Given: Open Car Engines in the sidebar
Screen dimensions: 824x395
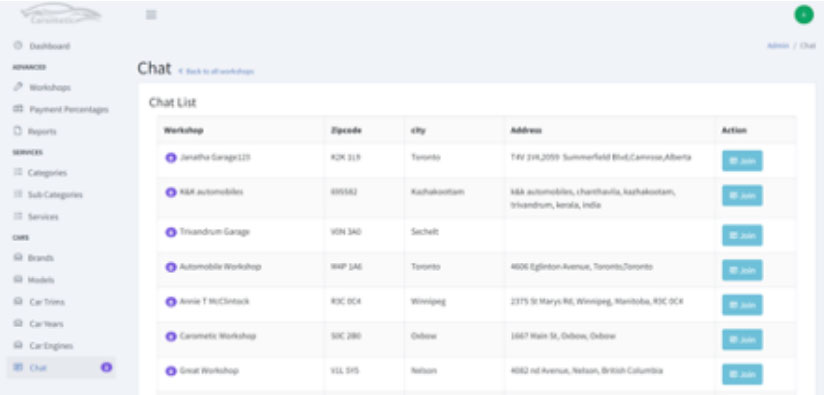Looking at the screenshot, I should coord(51,346).
